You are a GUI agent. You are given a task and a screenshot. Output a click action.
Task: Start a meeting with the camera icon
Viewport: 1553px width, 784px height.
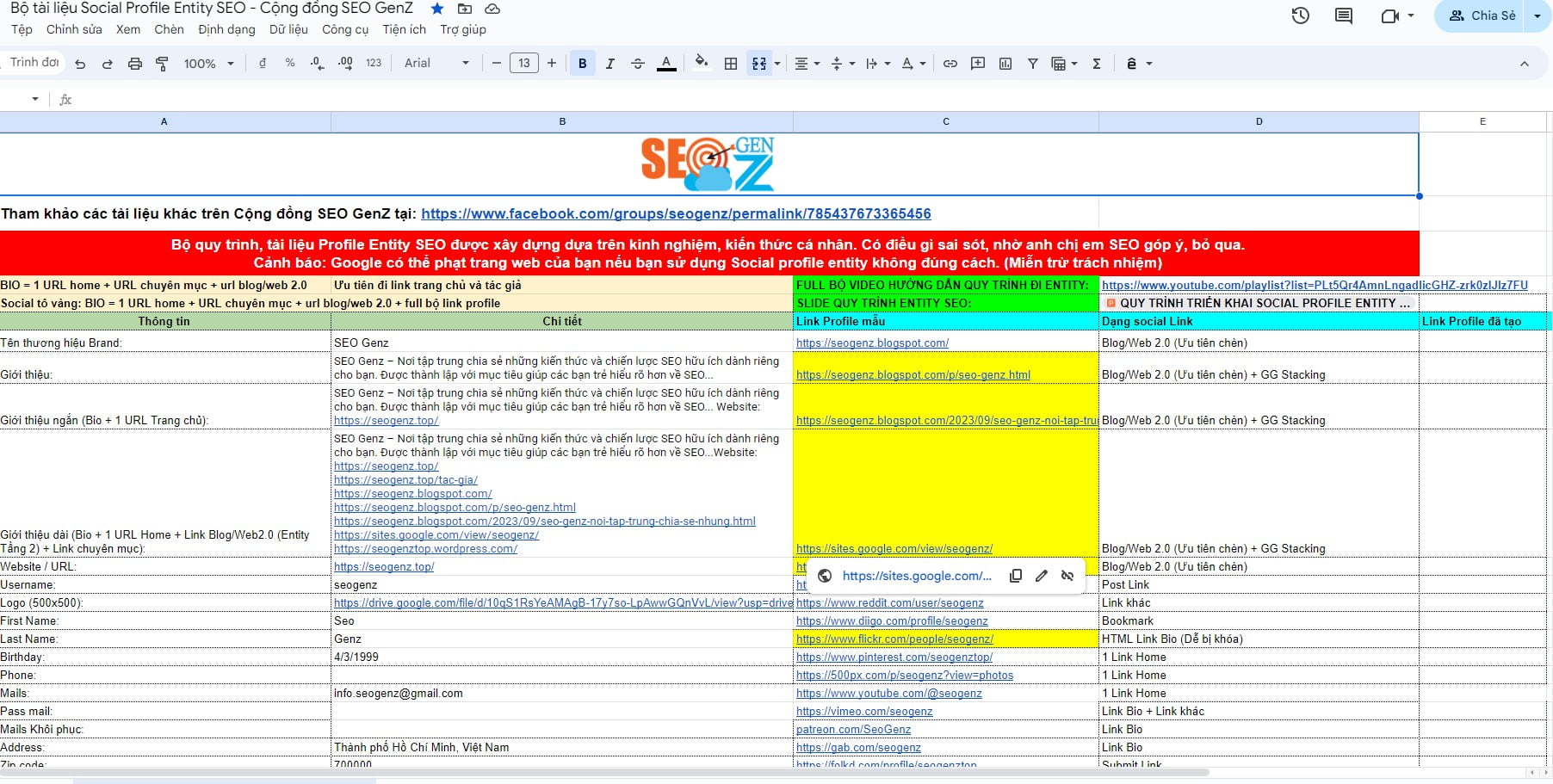(x=1389, y=15)
